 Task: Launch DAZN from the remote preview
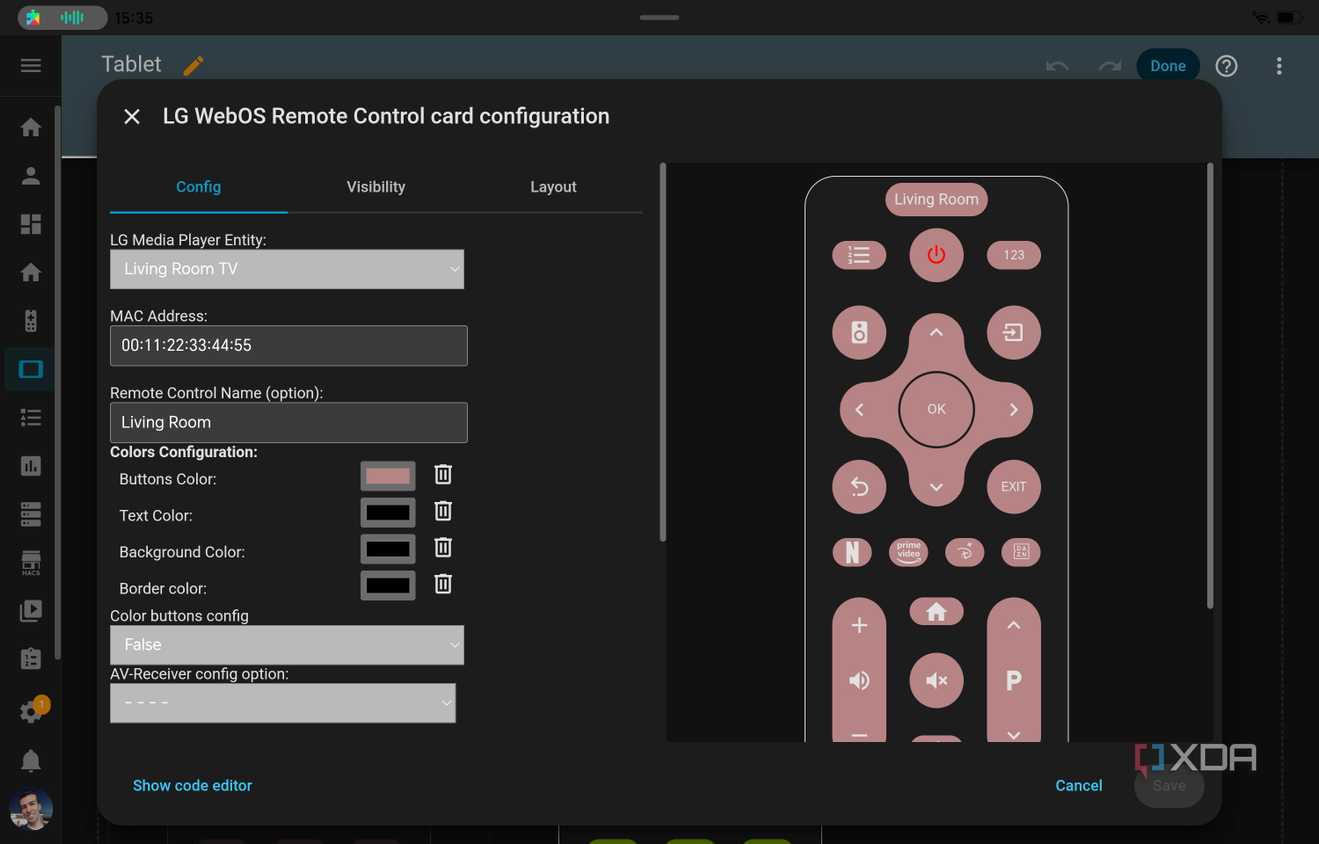pyautogui.click(x=1021, y=552)
